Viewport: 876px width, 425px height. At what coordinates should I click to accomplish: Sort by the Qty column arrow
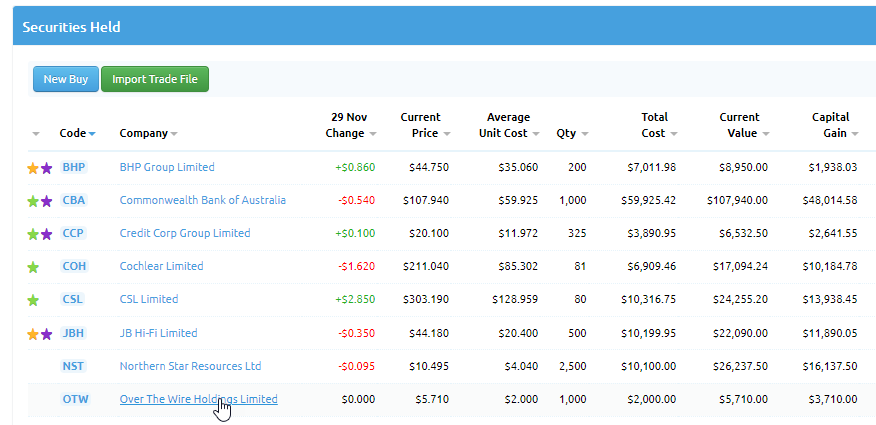coord(584,134)
